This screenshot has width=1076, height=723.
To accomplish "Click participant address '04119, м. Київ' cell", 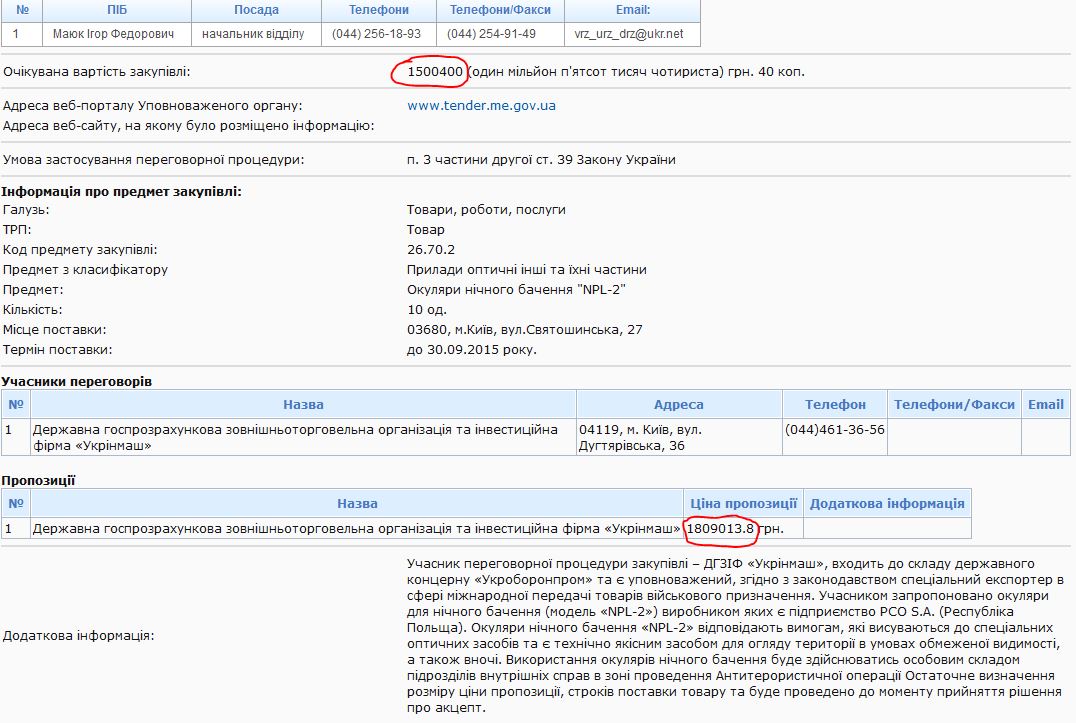I will pyautogui.click(x=640, y=437).
